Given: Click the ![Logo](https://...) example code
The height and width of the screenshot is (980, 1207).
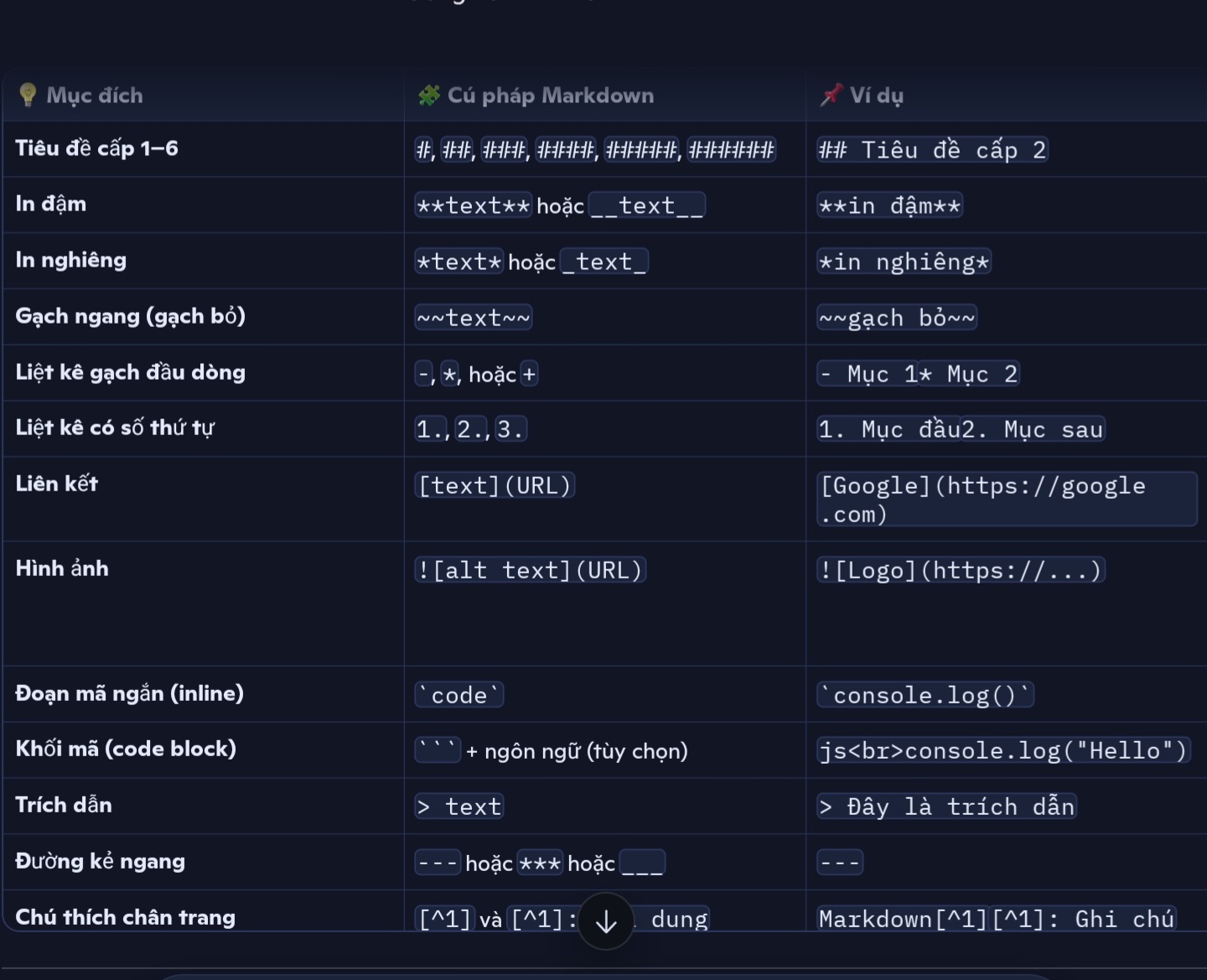Looking at the screenshot, I should (x=961, y=570).
